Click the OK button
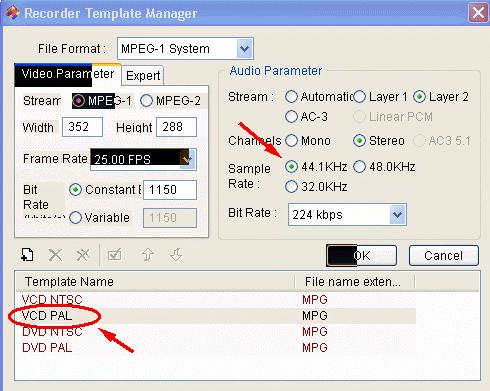 click(361, 256)
